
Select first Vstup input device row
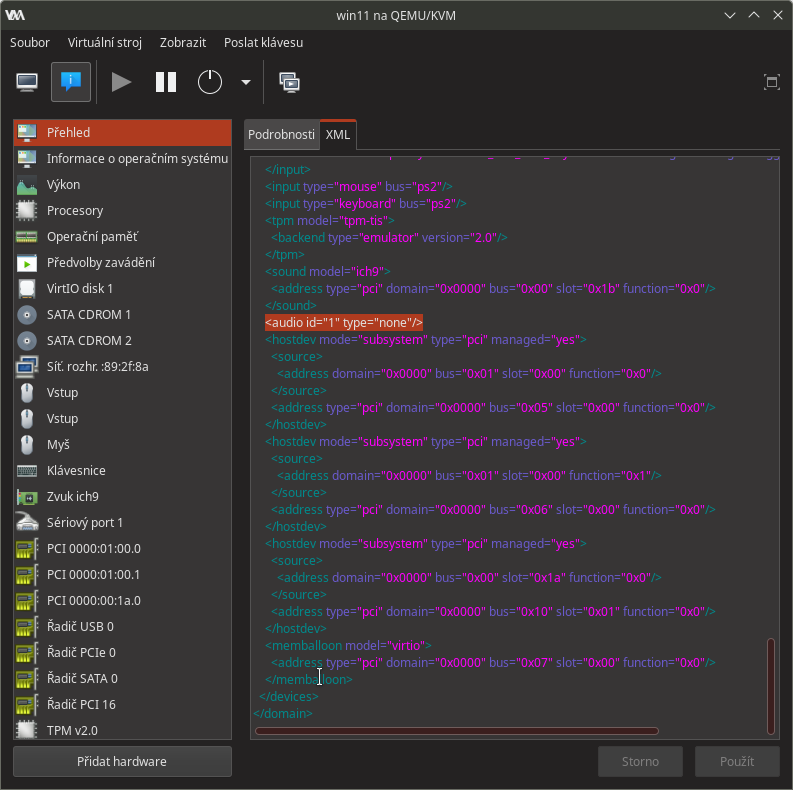click(122, 392)
